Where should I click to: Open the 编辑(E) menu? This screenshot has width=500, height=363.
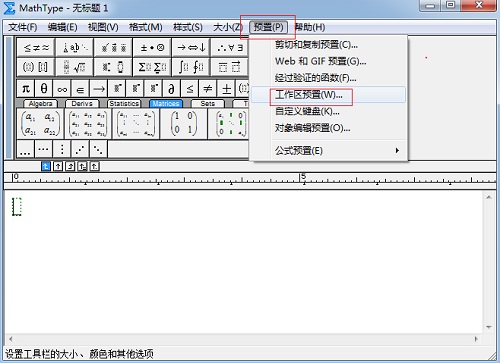[62, 27]
